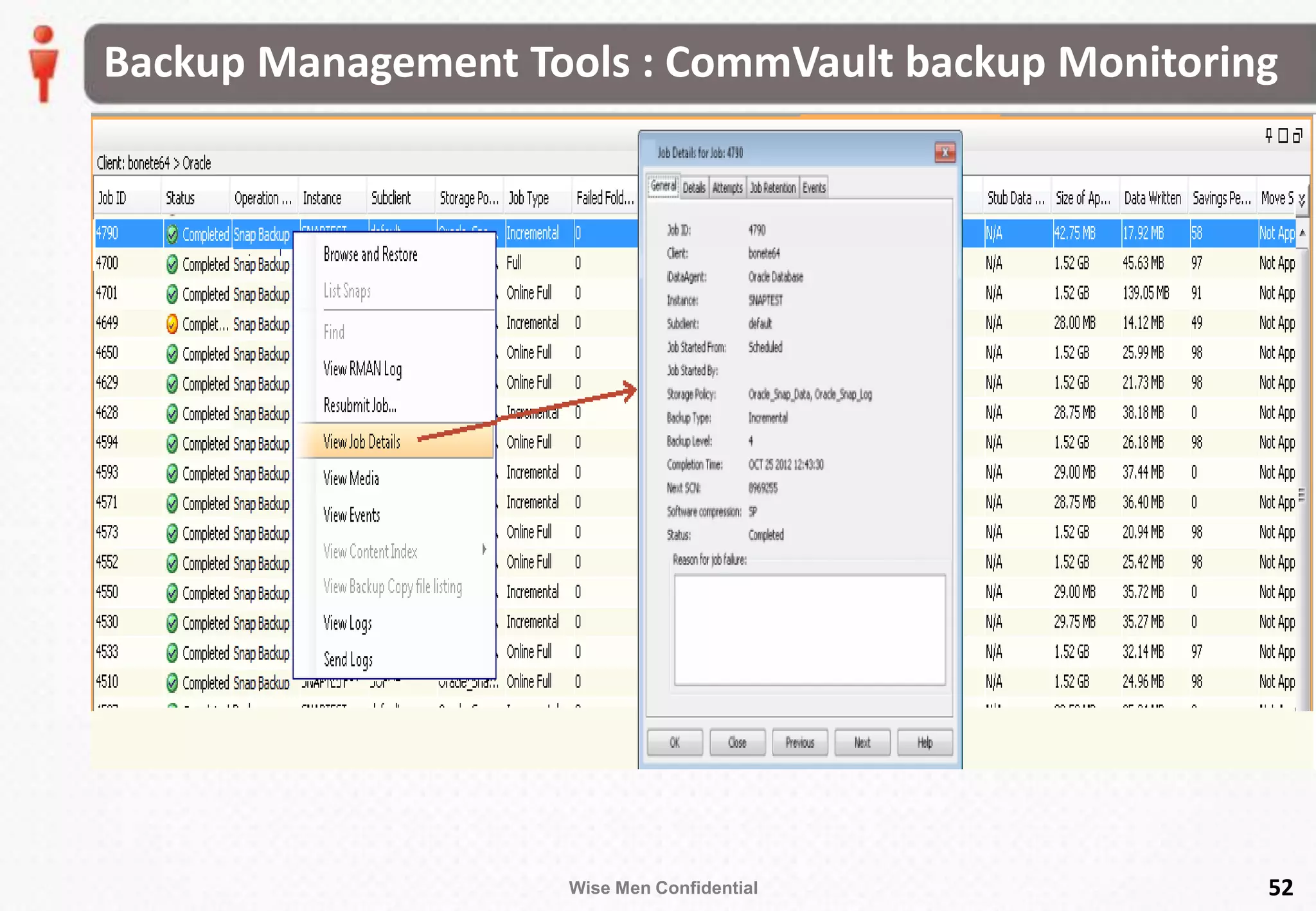
Task: Sort by the Data Written column header
Action: coord(1153,199)
